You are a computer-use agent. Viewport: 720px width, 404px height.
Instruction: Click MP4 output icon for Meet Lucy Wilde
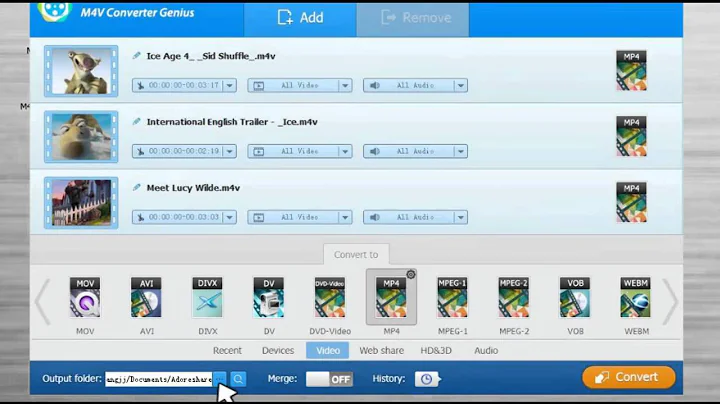(x=631, y=202)
